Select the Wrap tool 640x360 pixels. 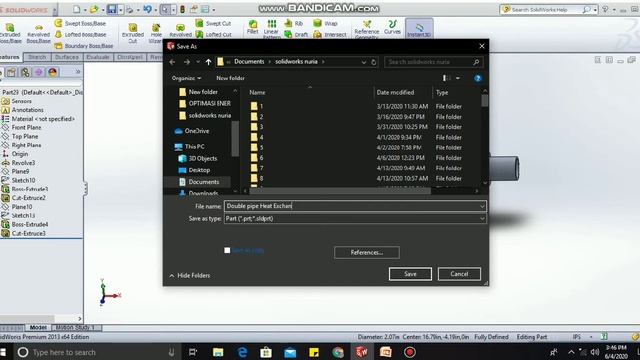pyautogui.click(x=325, y=24)
